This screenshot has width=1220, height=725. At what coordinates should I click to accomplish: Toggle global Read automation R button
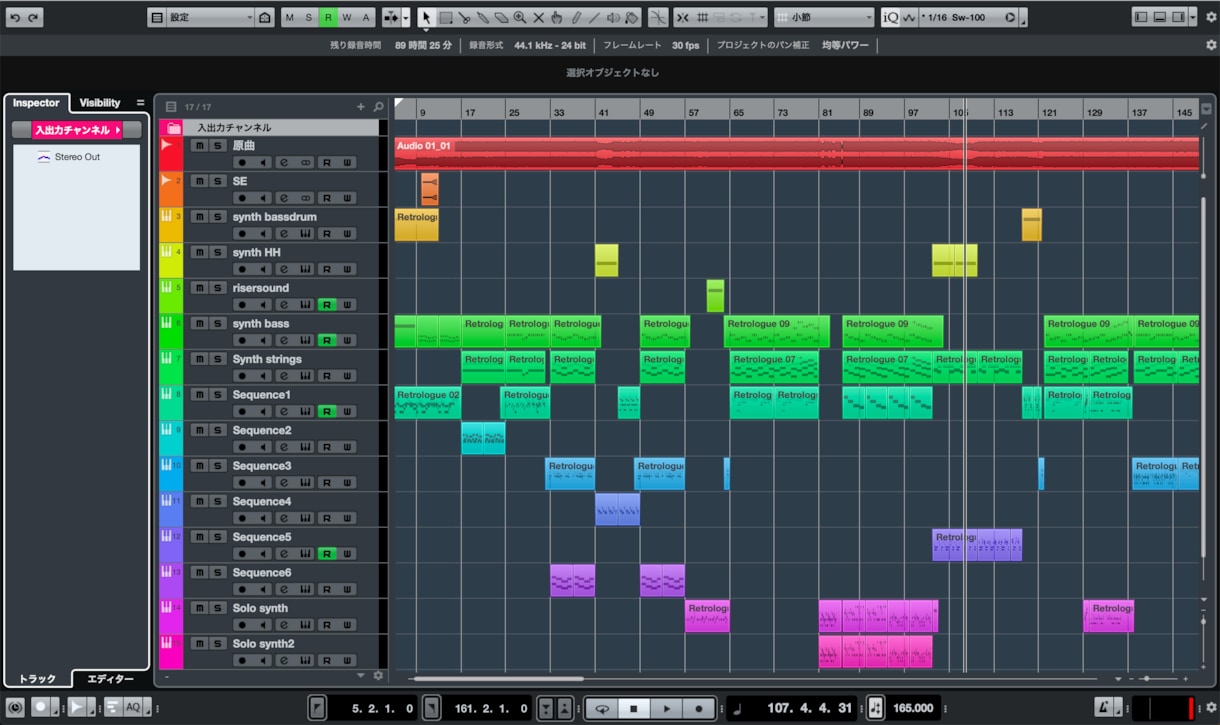pos(328,17)
